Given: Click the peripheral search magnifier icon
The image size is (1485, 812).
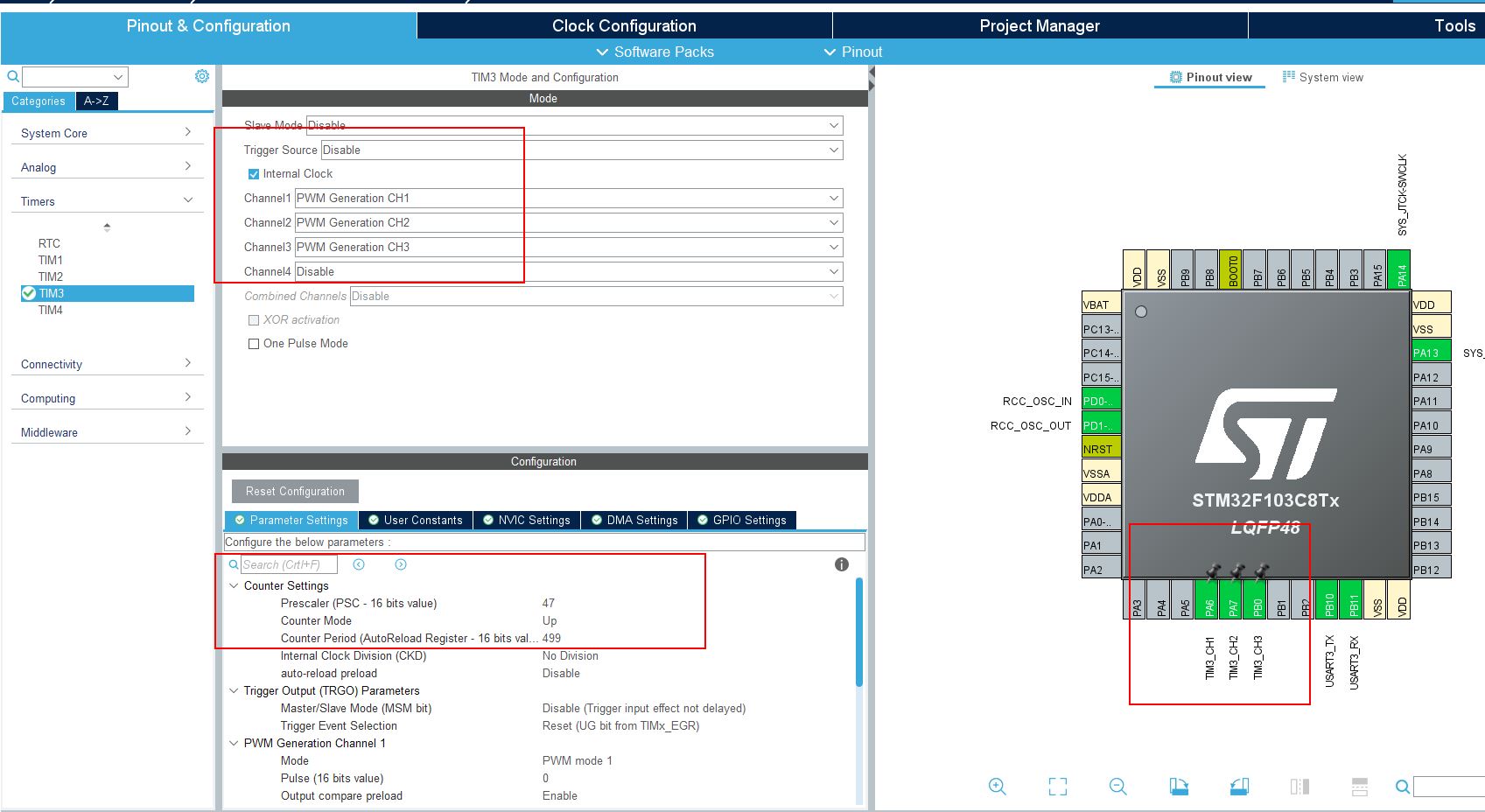Looking at the screenshot, I should pos(13,77).
